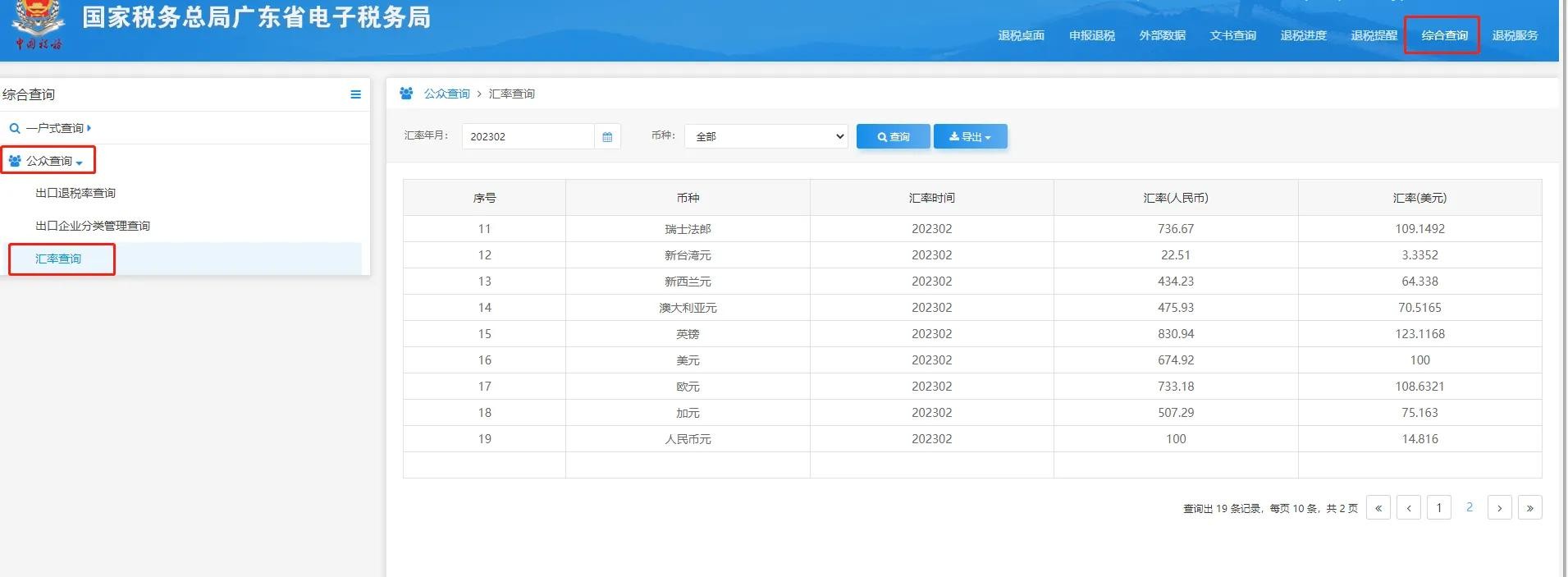Screen dimensions: 1568x577
Task: Go to the first page of results
Action: pyautogui.click(x=1378, y=508)
